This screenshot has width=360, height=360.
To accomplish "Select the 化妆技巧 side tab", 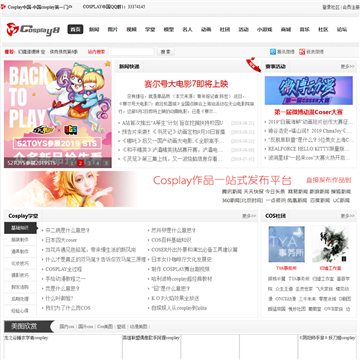I will (x=20, y=263).
